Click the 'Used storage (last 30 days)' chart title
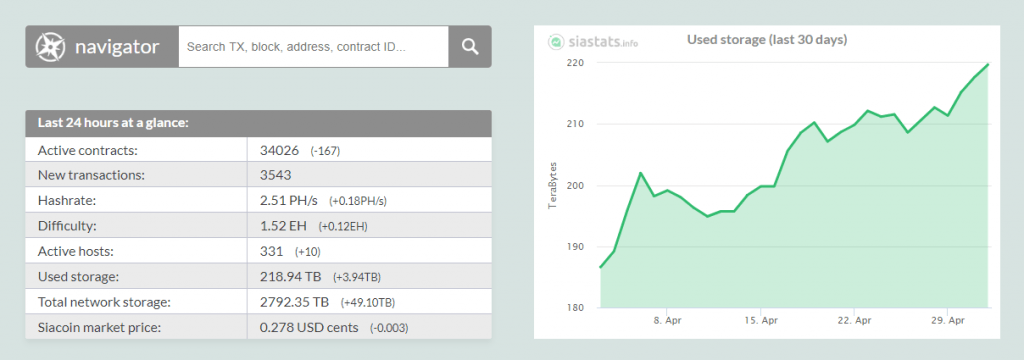 coord(767,40)
